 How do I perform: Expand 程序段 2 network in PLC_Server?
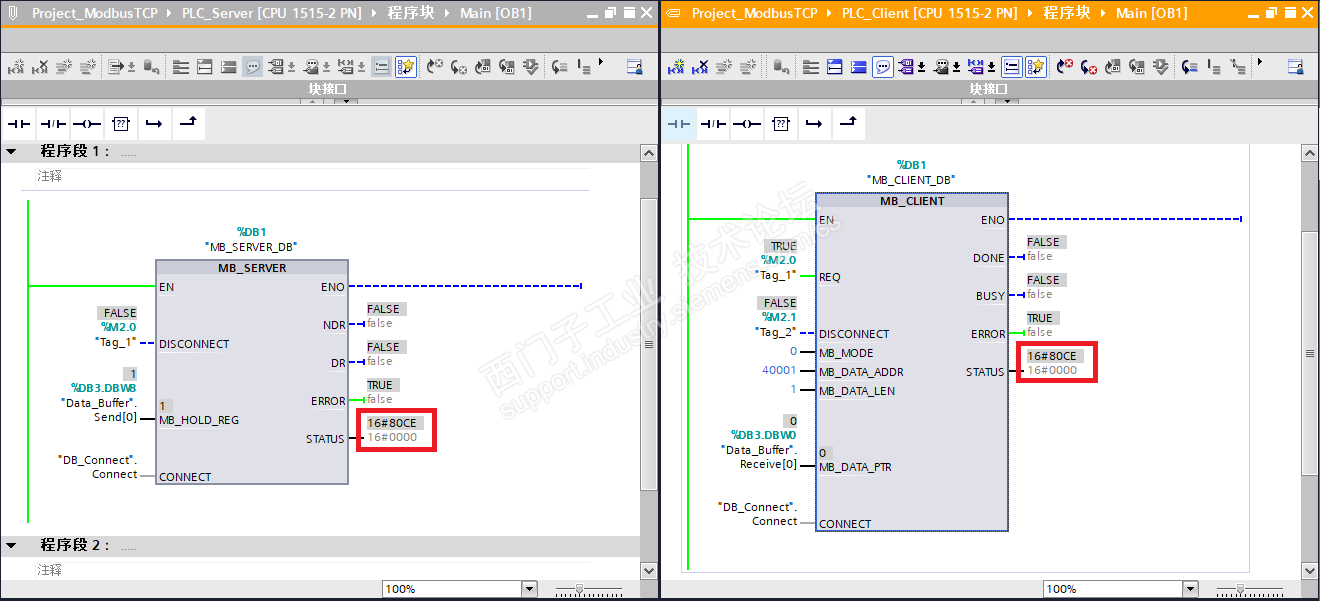point(12,546)
